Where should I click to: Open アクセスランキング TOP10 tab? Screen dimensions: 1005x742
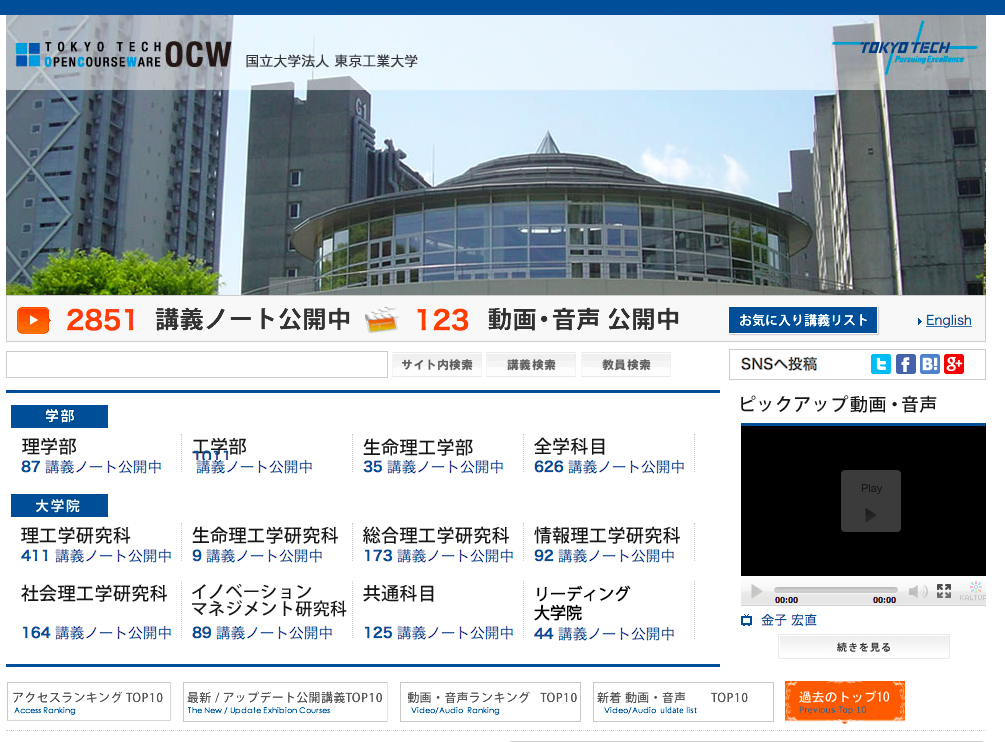(x=89, y=702)
